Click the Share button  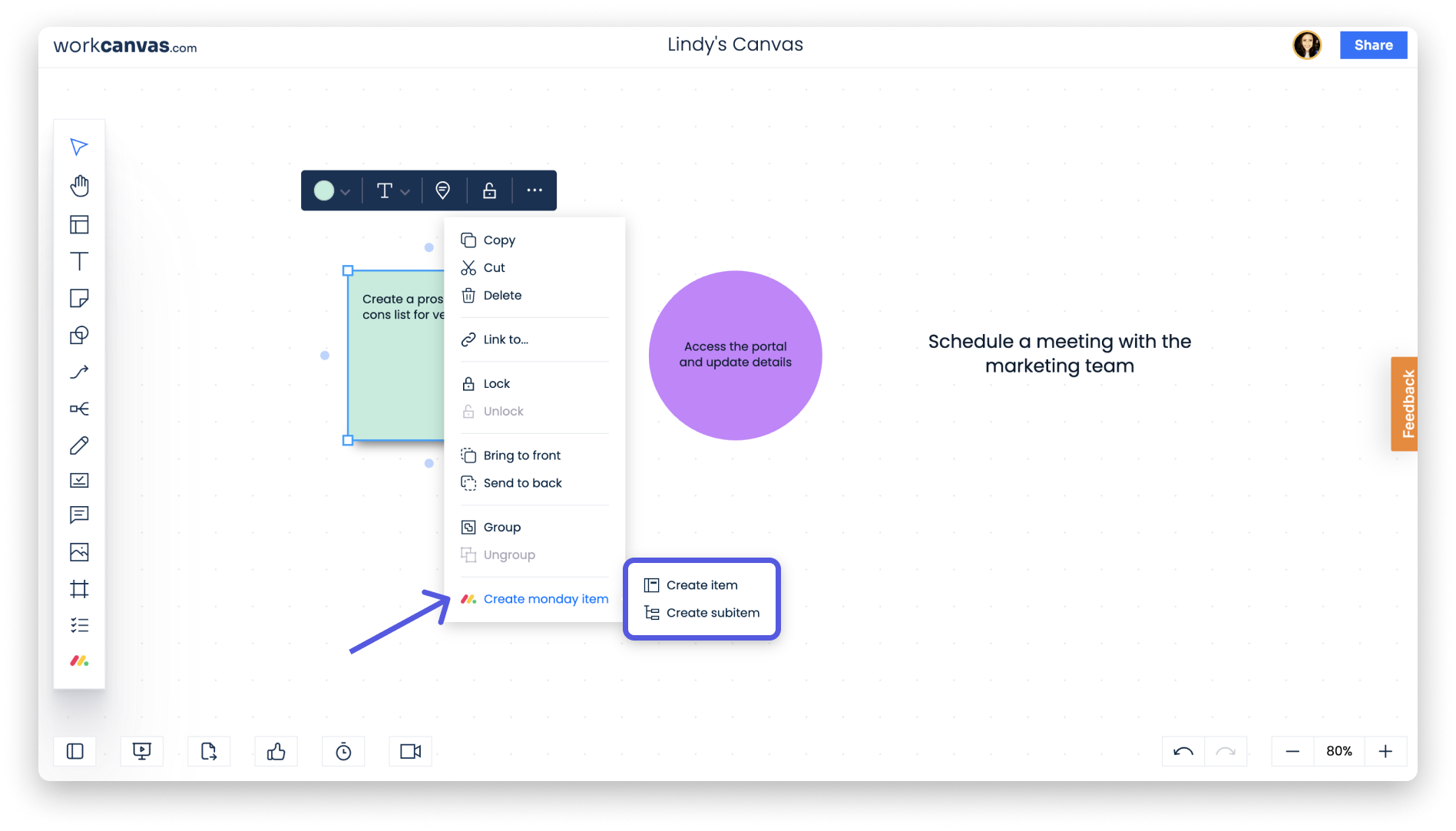point(1373,45)
